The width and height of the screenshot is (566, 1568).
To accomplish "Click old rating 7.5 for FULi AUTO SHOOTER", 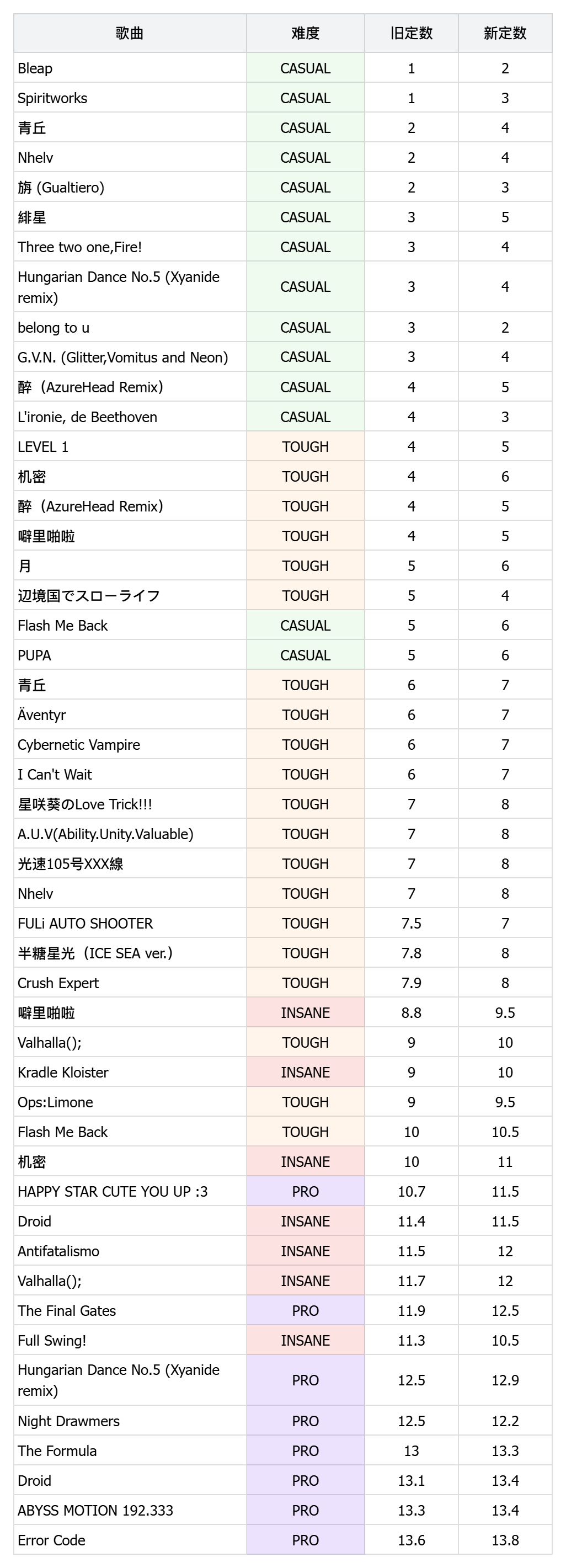I will [412, 924].
